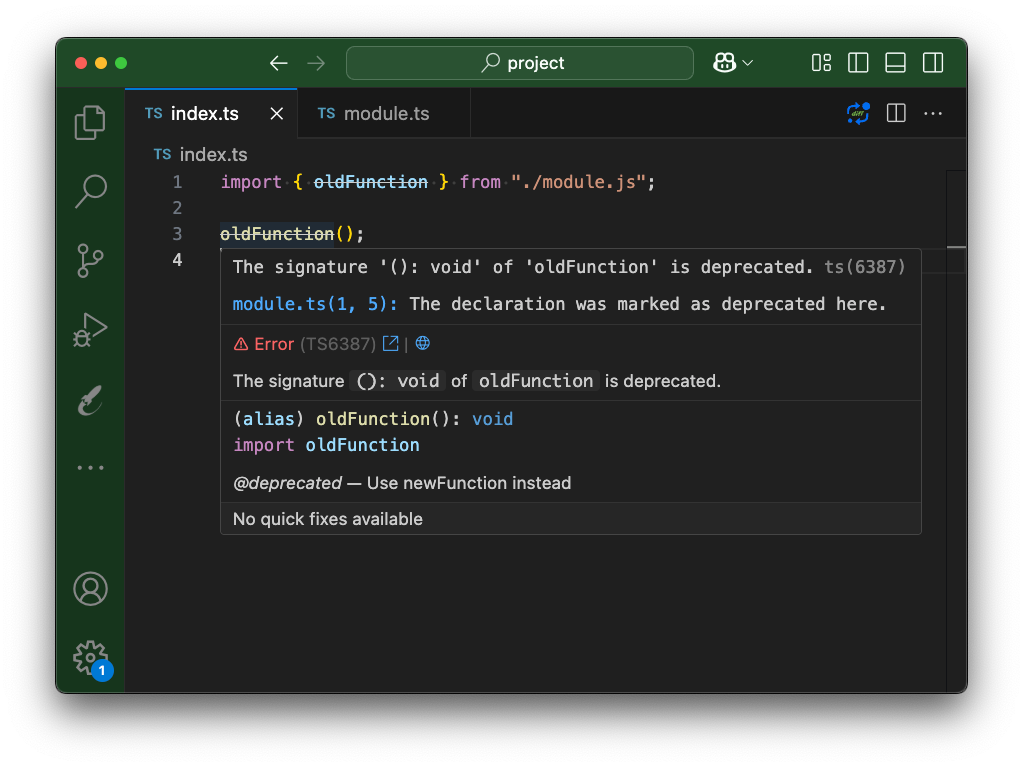Click oldFunction in the import statement
1023x767 pixels.
tap(371, 182)
